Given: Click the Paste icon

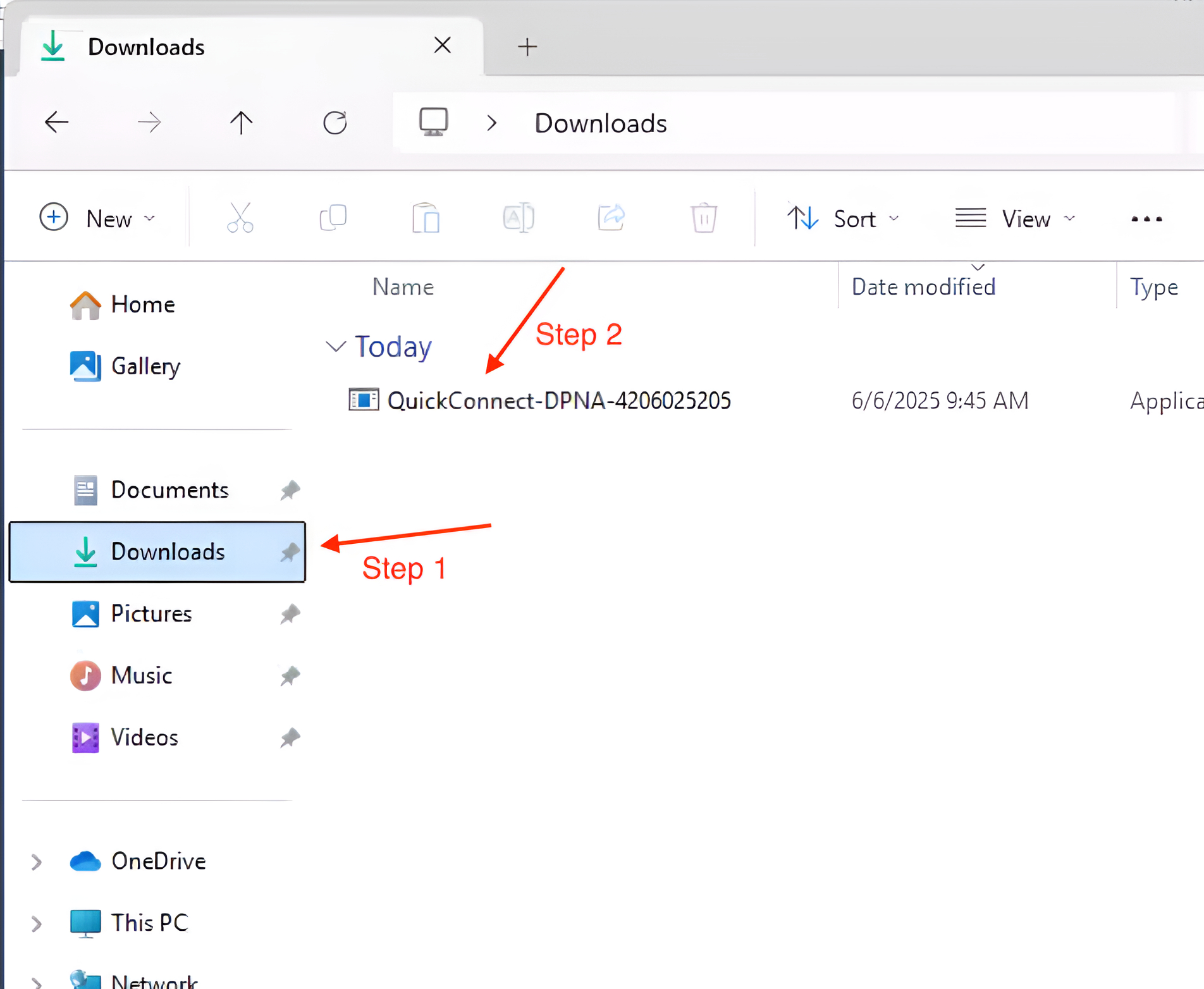Looking at the screenshot, I should [426, 218].
